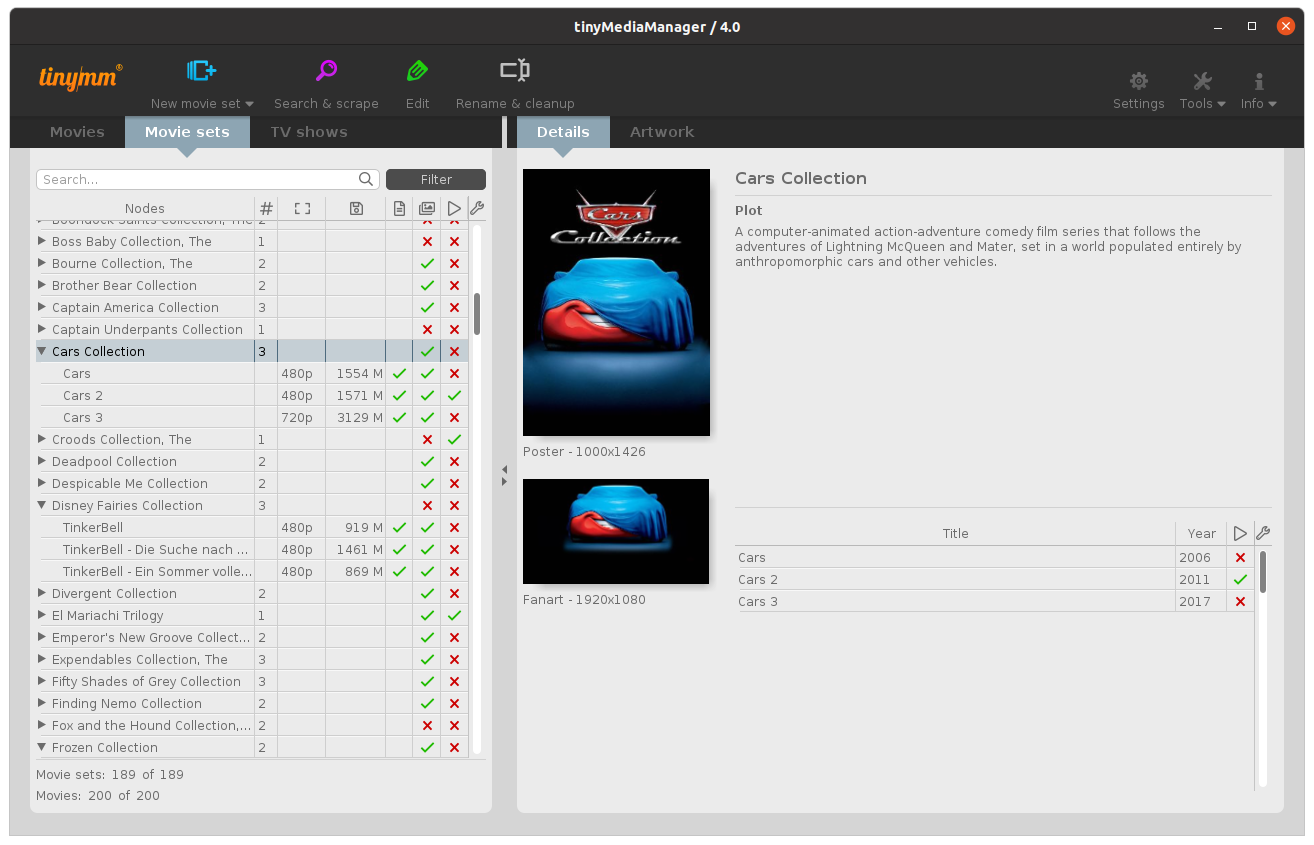The image size is (1314, 845).
Task: Click the magnifier icon in search box
Action: (366, 180)
